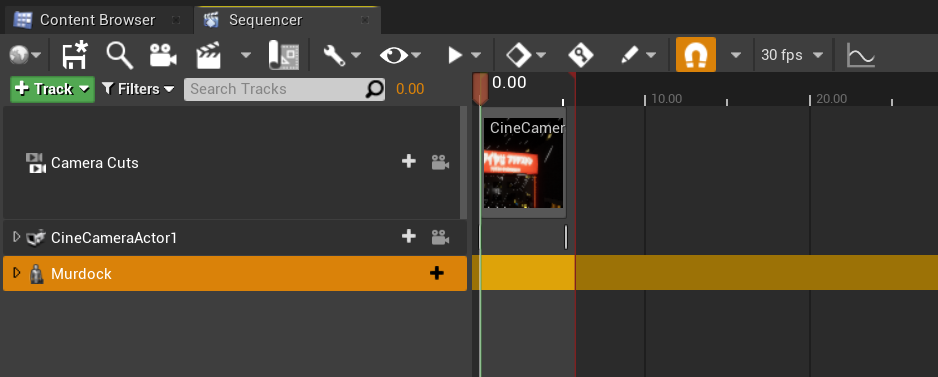The height and width of the screenshot is (377, 938).
Task: Select the Camera Cuts track
Action: click(232, 163)
